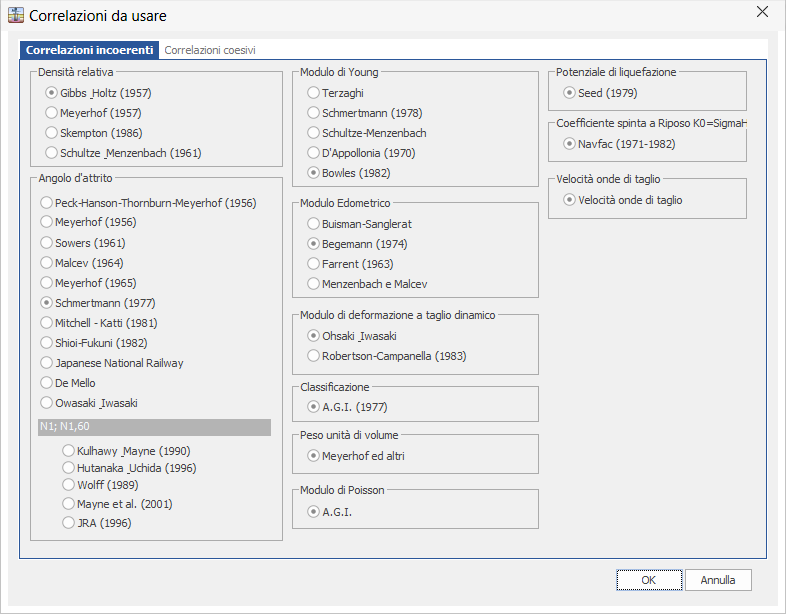Pick Schultze_Menzenbach (1961) density correlation
Viewport: 786px width, 614px height.
click(123, 153)
